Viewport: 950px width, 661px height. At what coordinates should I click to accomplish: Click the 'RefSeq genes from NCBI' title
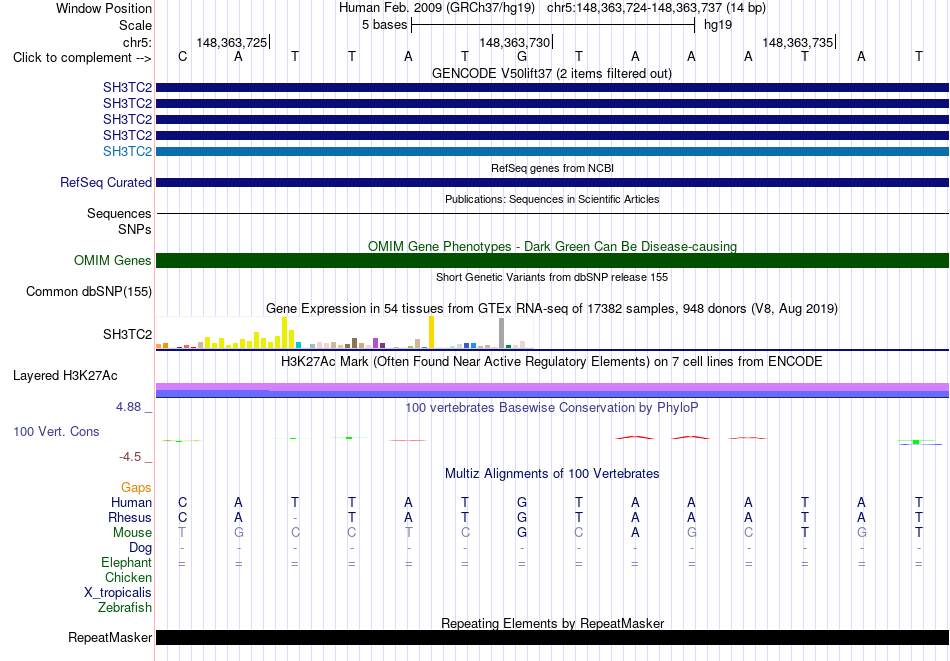552,168
